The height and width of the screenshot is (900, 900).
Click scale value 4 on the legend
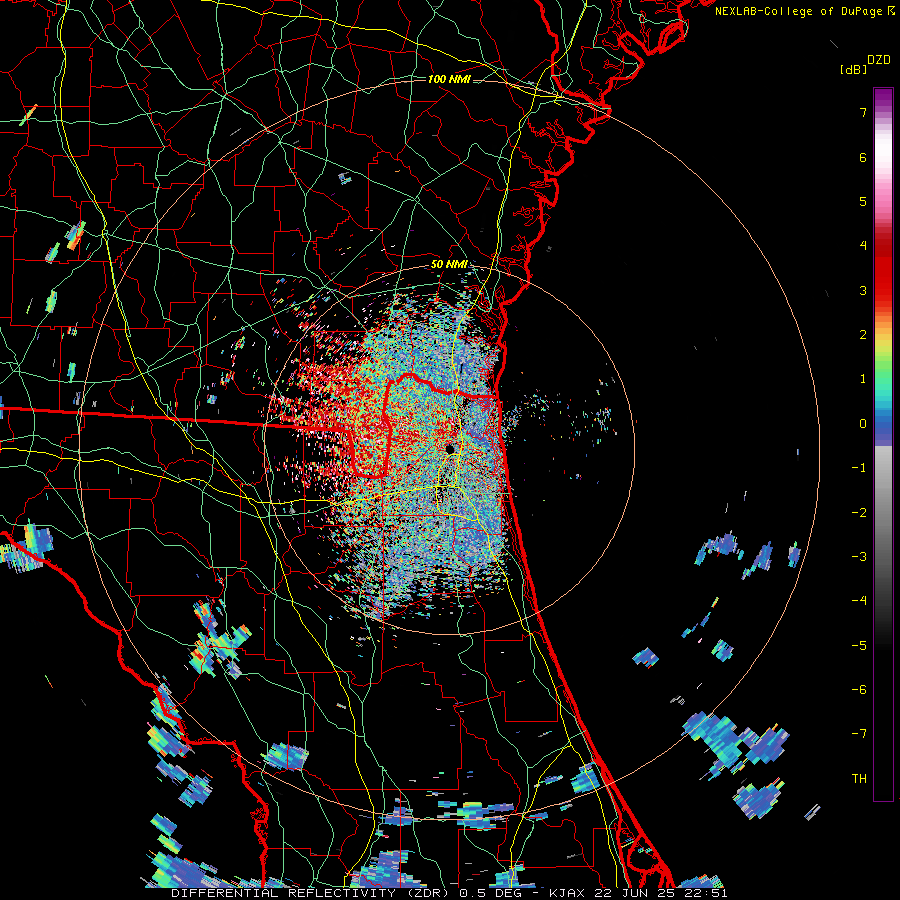pos(863,246)
